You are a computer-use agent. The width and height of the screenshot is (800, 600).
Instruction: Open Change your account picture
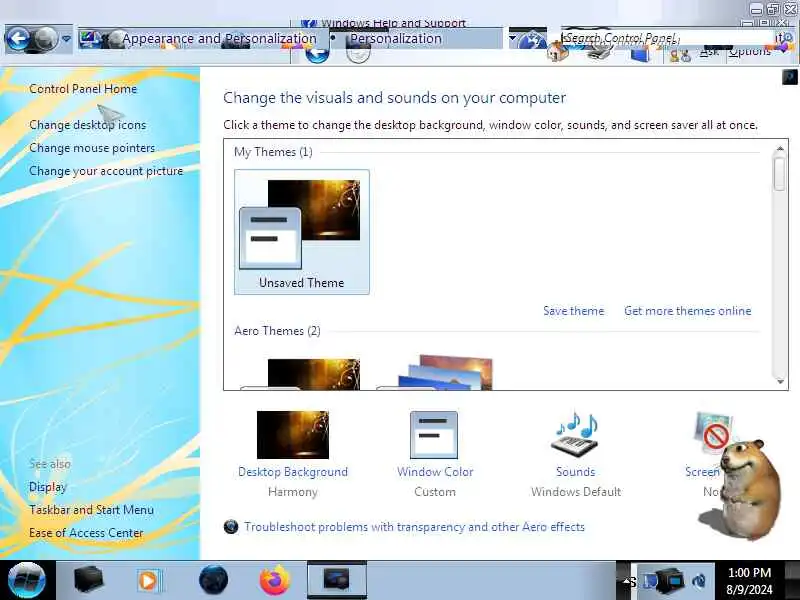[x=106, y=171]
